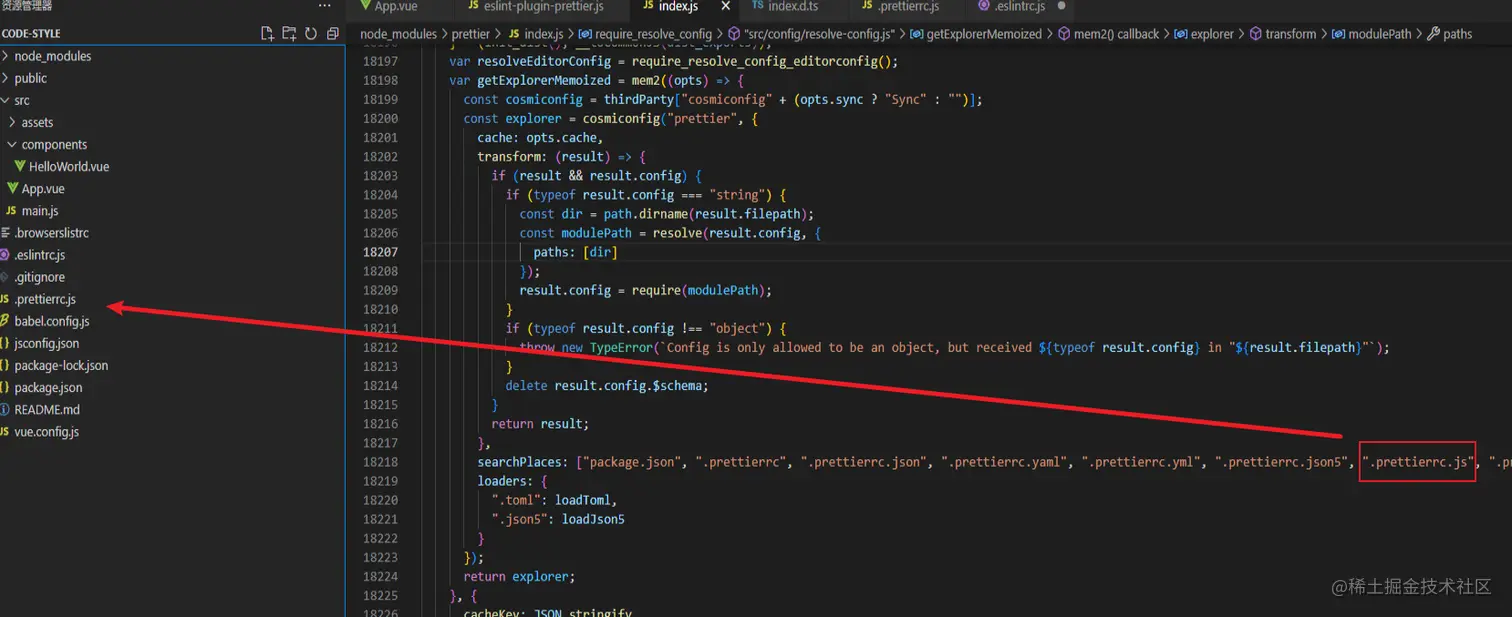The image size is (1512, 617).
Task: Collapse all folders in explorer
Action: pos(333,34)
